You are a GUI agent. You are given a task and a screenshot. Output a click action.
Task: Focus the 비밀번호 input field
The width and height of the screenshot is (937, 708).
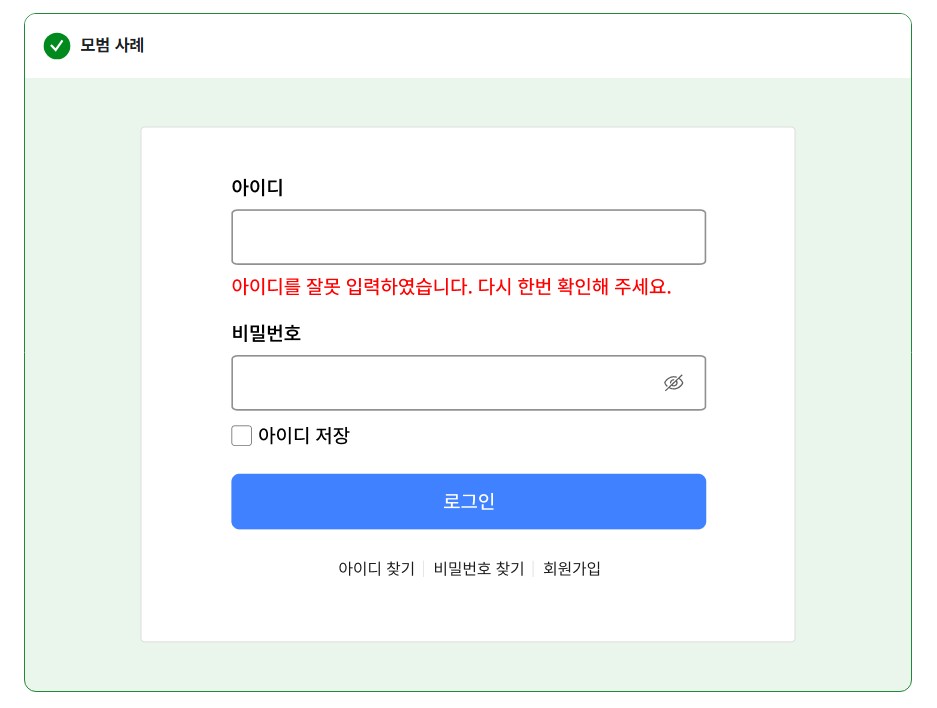(x=440, y=383)
